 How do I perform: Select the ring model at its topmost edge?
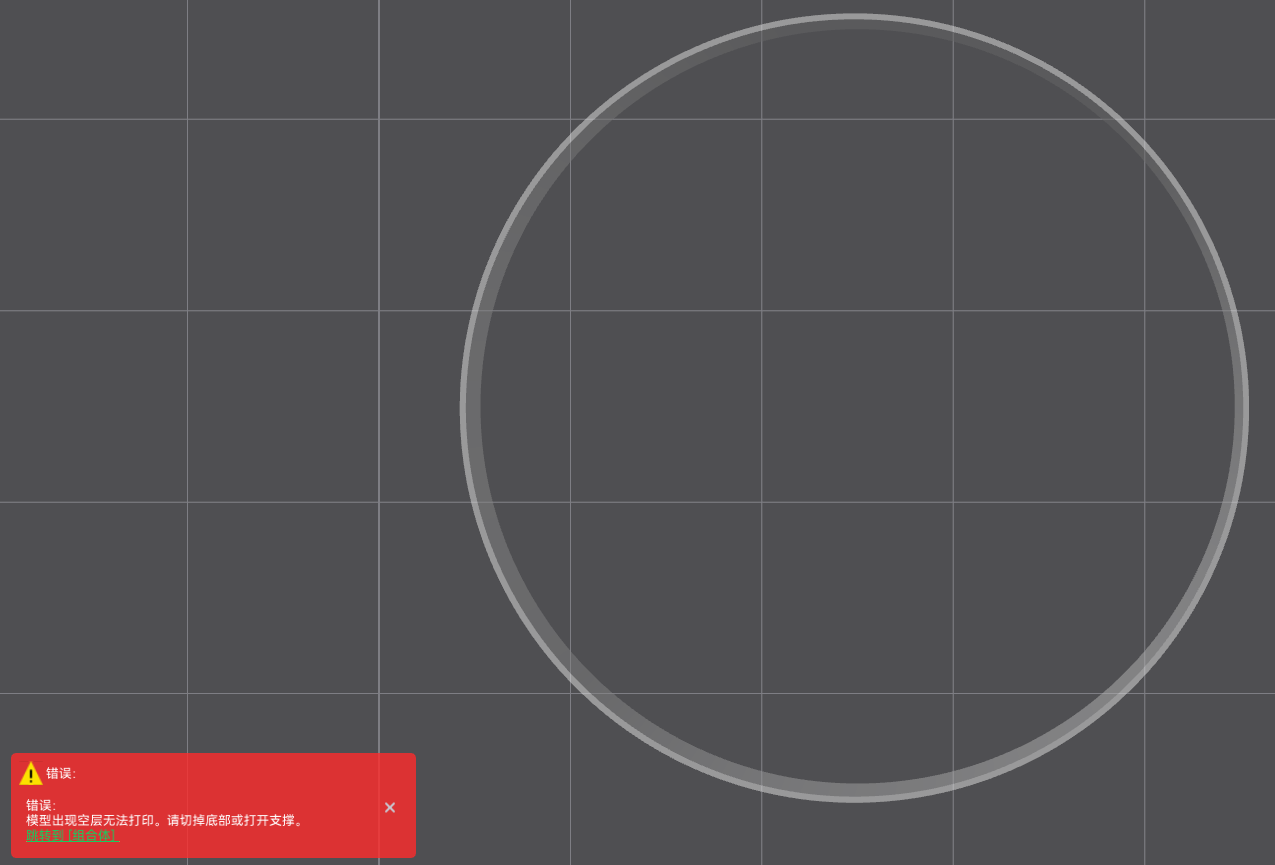click(x=854, y=20)
